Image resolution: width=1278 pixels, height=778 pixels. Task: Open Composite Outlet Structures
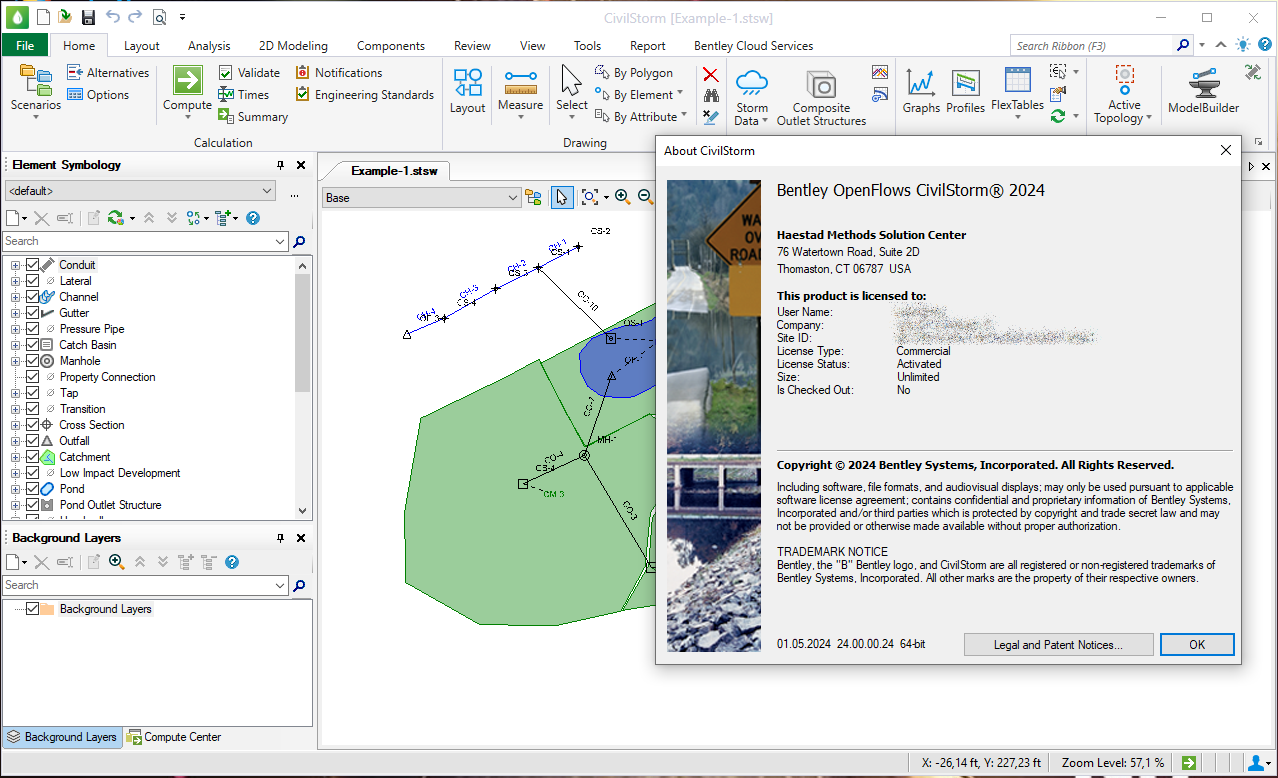click(x=821, y=88)
